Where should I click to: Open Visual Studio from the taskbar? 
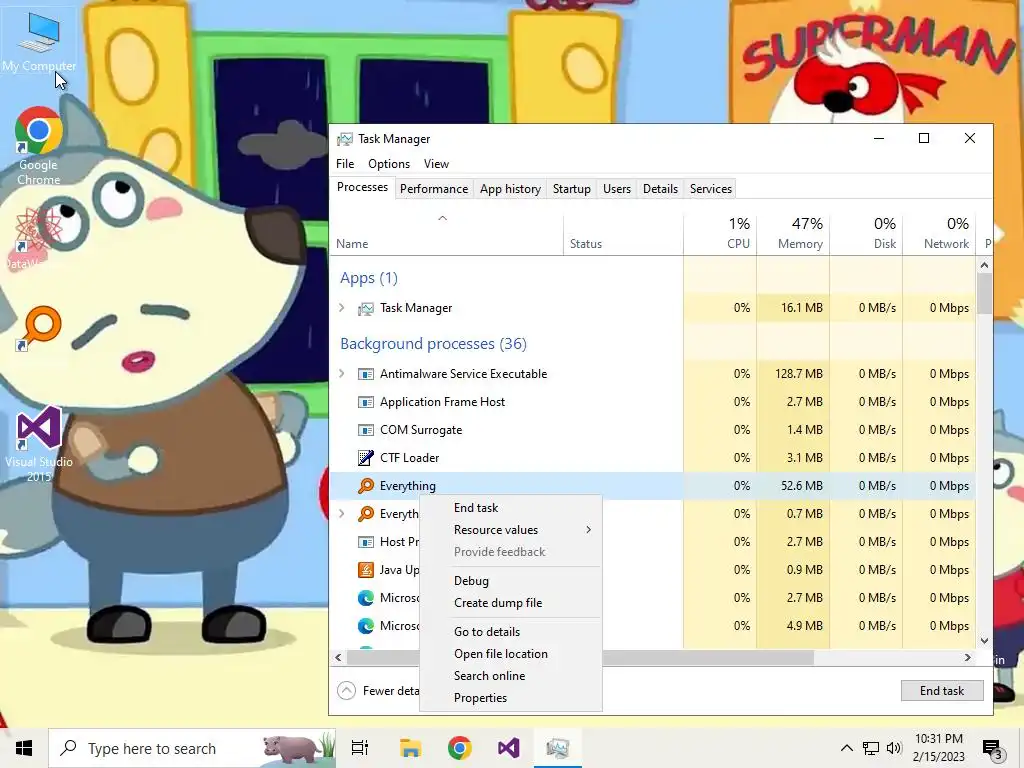[509, 748]
